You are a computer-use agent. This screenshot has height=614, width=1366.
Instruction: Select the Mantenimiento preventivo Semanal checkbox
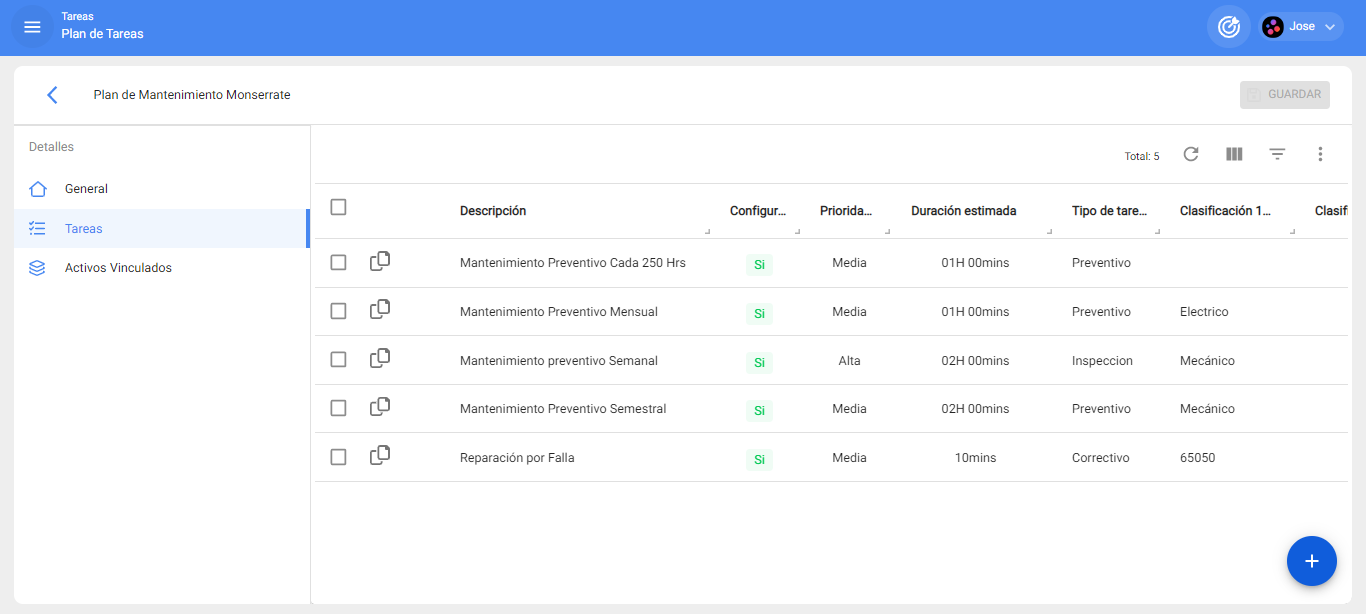338,359
